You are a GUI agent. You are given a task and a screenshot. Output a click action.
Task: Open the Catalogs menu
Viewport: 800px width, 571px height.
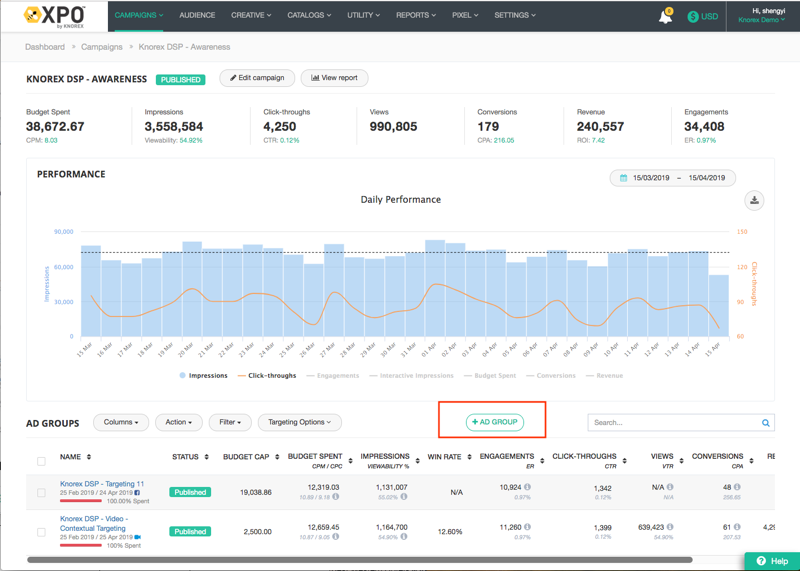coord(309,15)
